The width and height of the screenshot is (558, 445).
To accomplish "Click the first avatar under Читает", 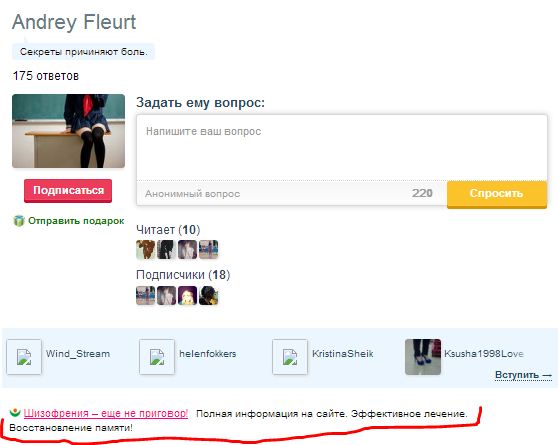I will [x=146, y=250].
